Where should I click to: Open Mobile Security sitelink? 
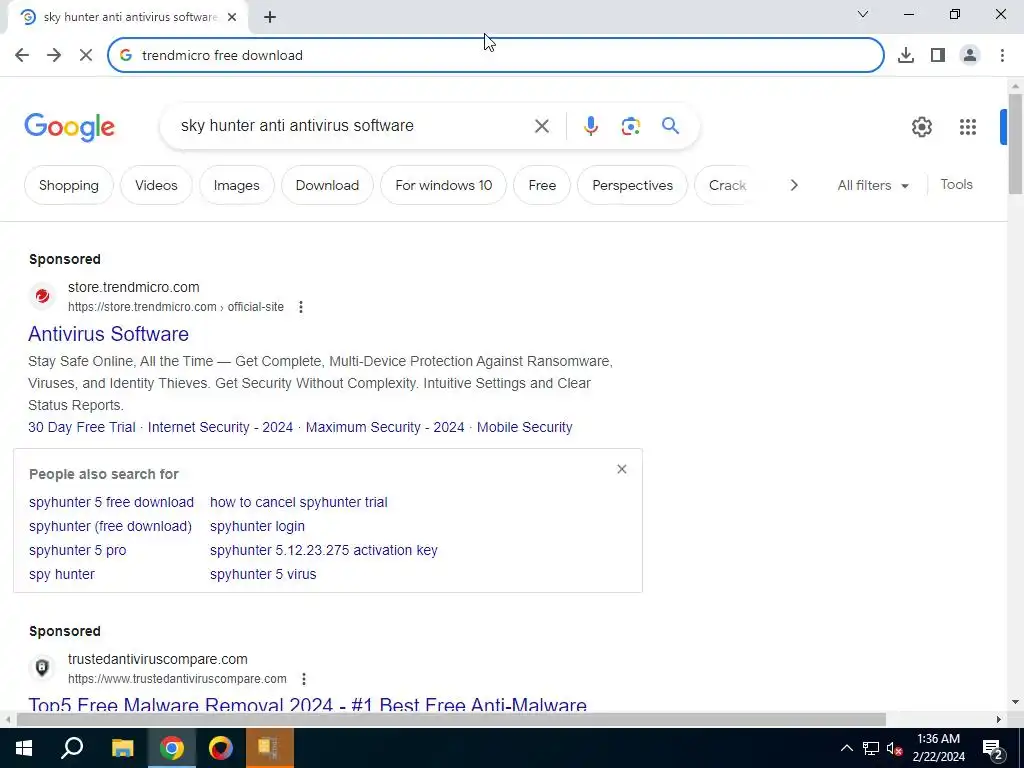pyautogui.click(x=524, y=427)
